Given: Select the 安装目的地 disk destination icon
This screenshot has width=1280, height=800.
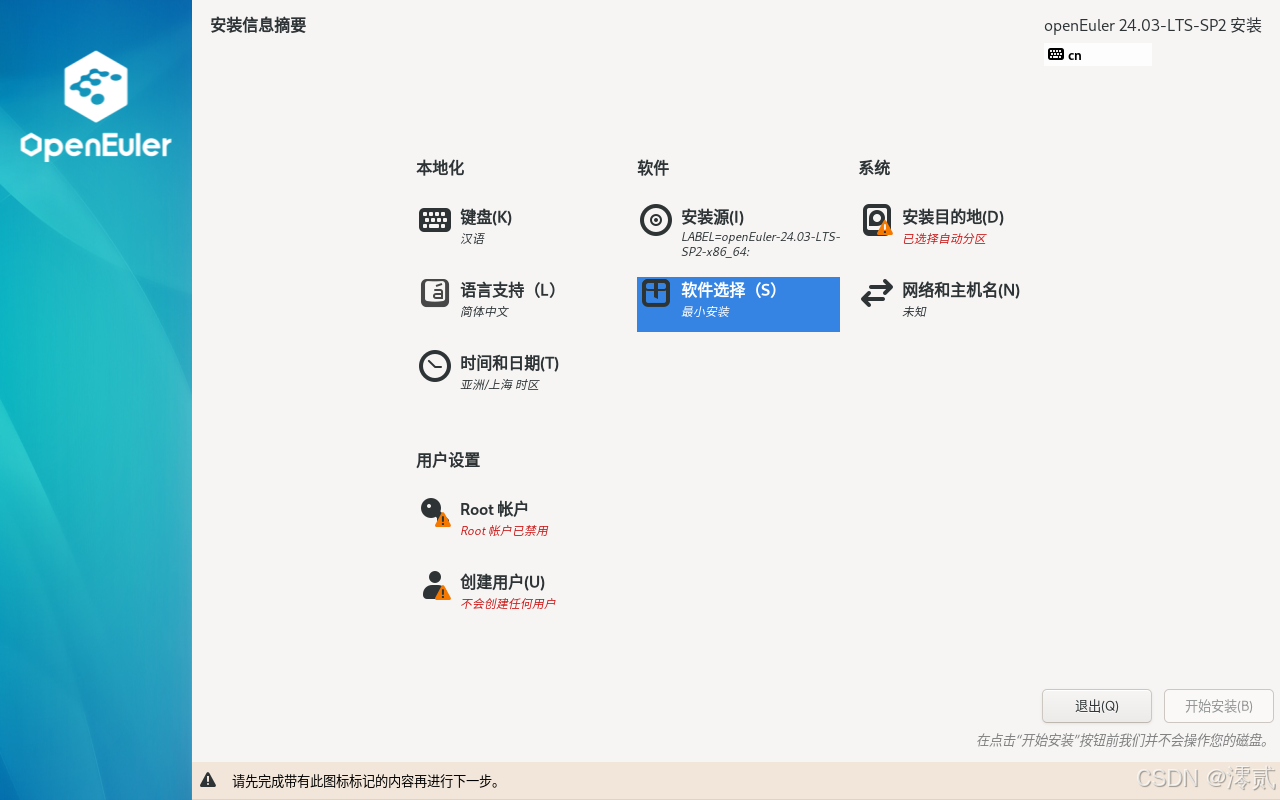Looking at the screenshot, I should coord(876,220).
